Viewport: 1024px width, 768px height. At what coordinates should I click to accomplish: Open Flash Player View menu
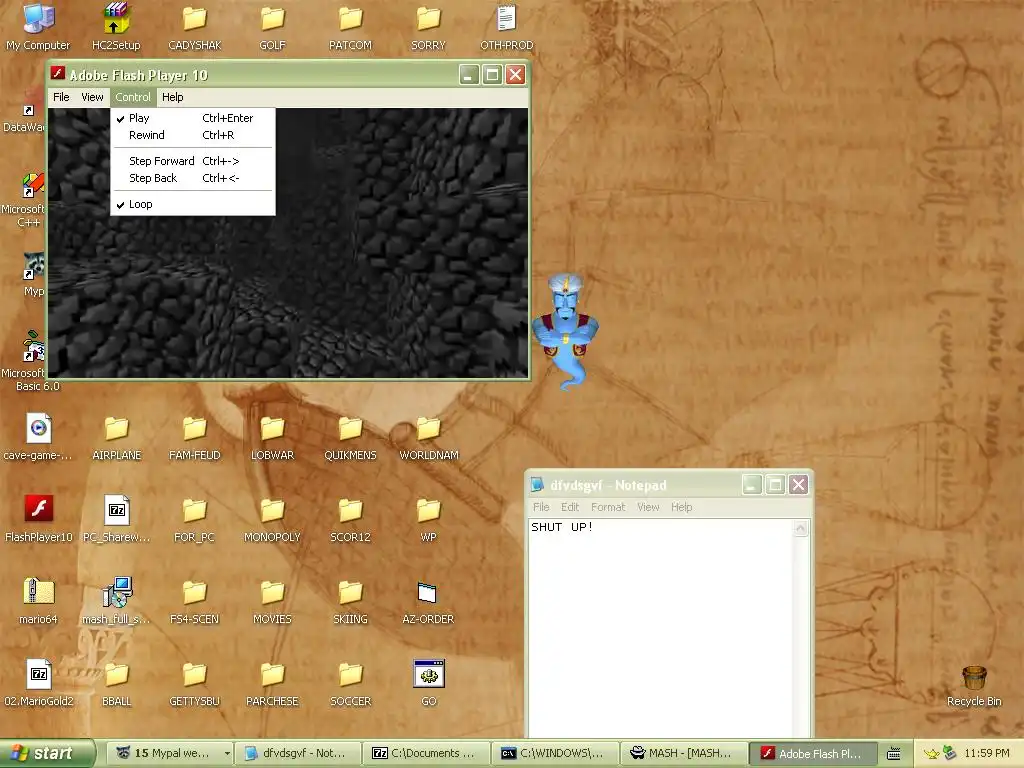pos(92,97)
